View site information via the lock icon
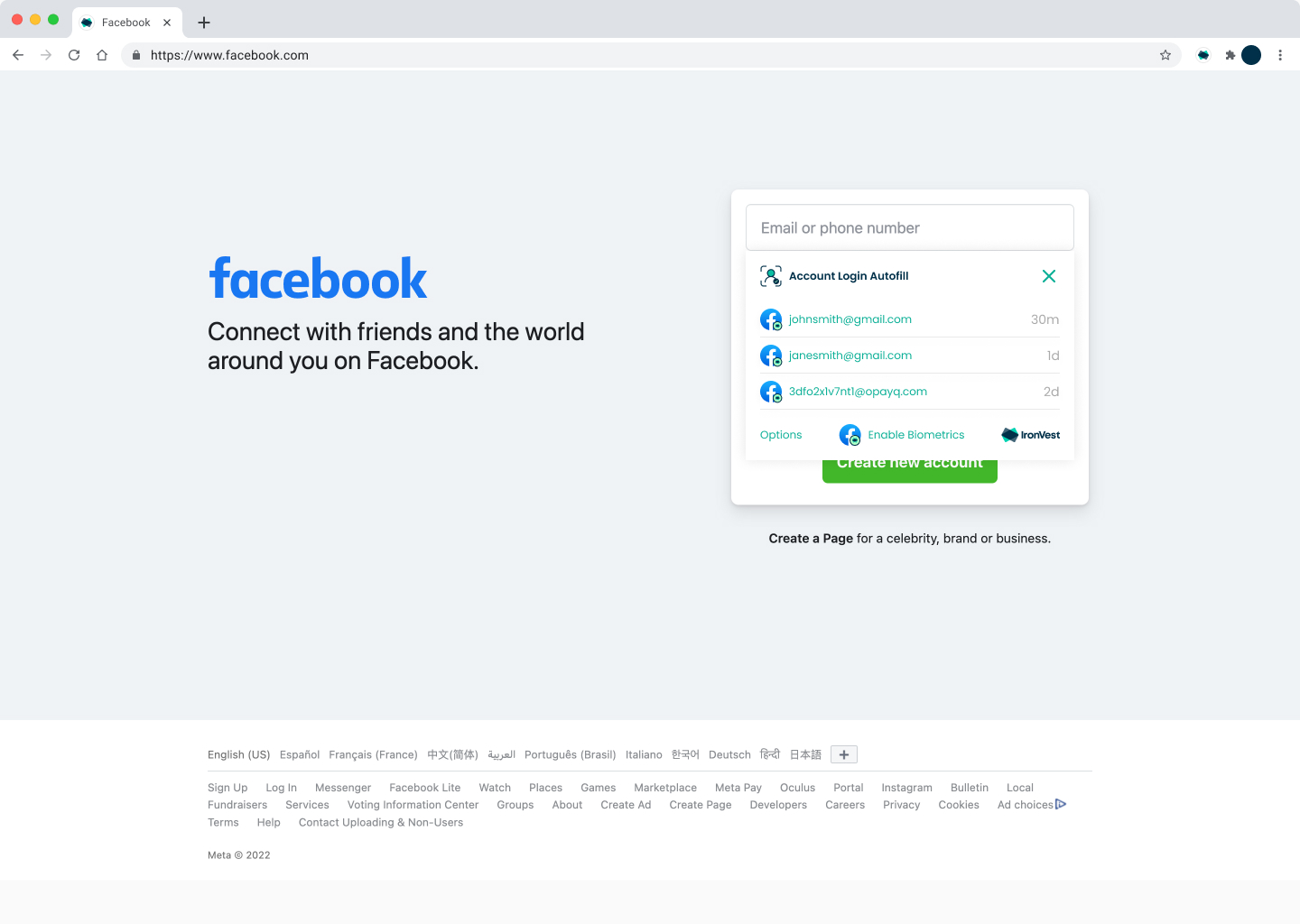This screenshot has width=1300, height=924. [x=136, y=55]
